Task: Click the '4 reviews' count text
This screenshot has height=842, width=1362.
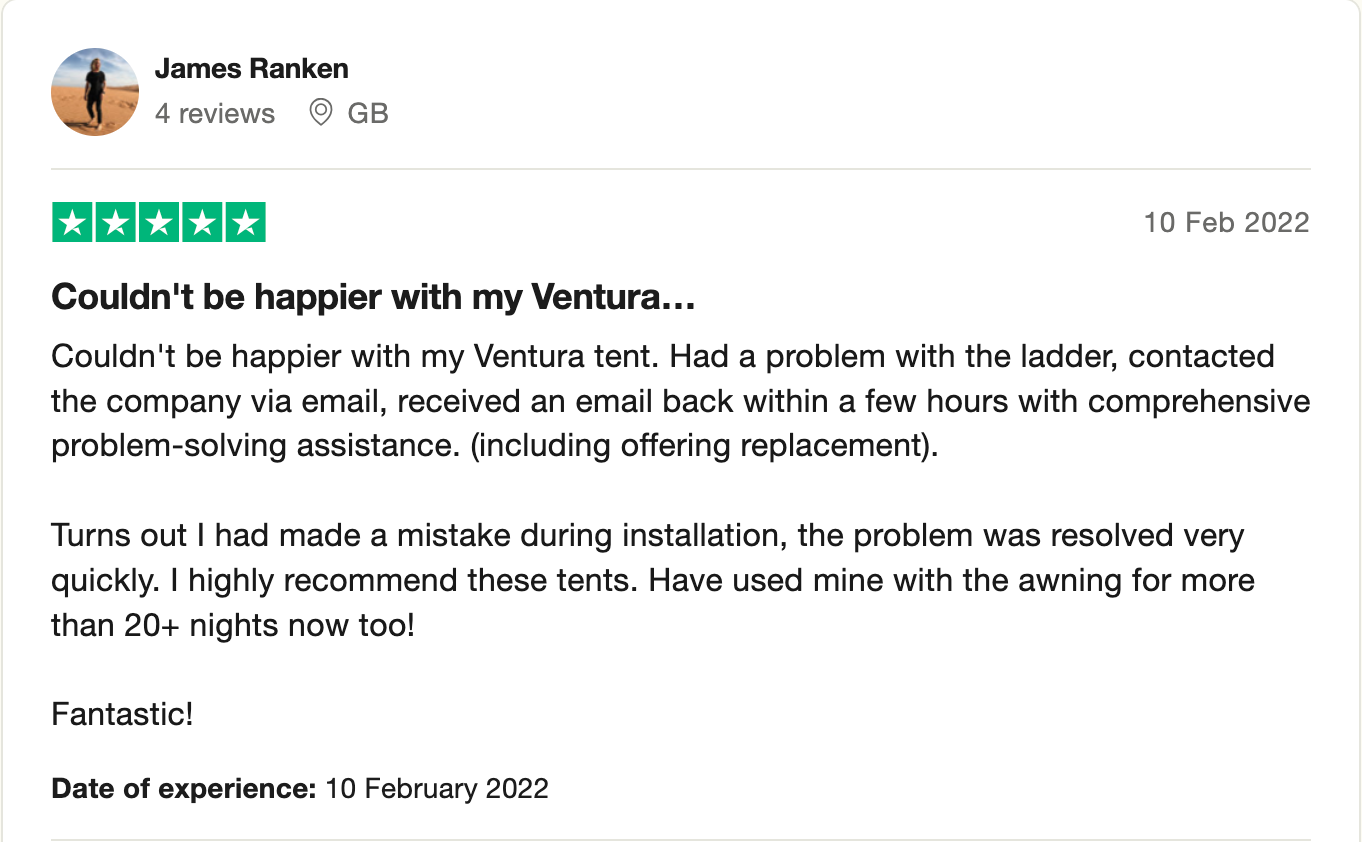Action: [x=214, y=114]
